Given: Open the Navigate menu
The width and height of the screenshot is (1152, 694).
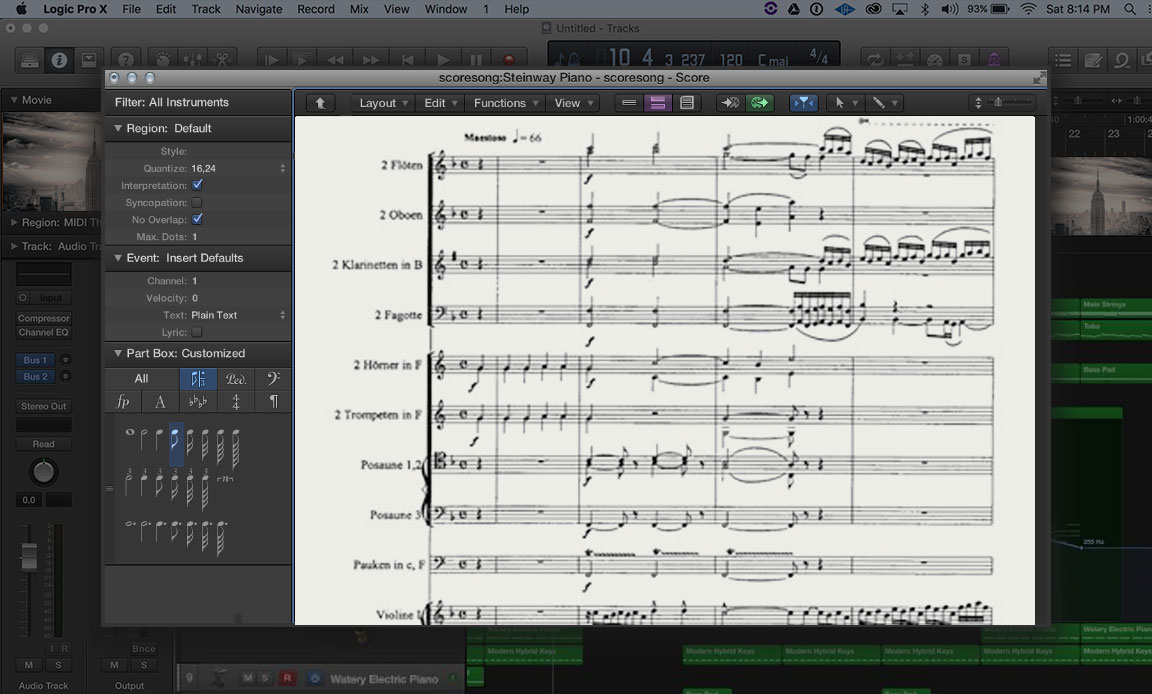Looking at the screenshot, I should pos(259,9).
